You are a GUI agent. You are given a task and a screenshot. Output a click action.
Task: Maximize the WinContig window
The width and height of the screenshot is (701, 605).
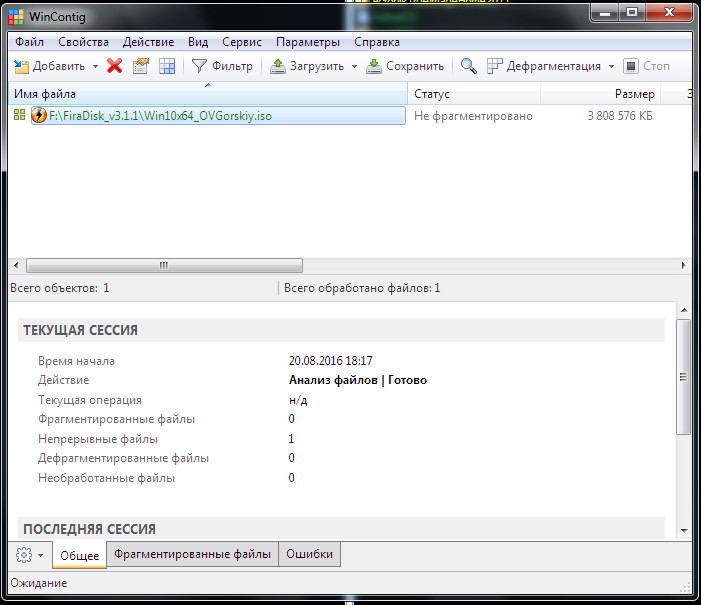point(632,13)
